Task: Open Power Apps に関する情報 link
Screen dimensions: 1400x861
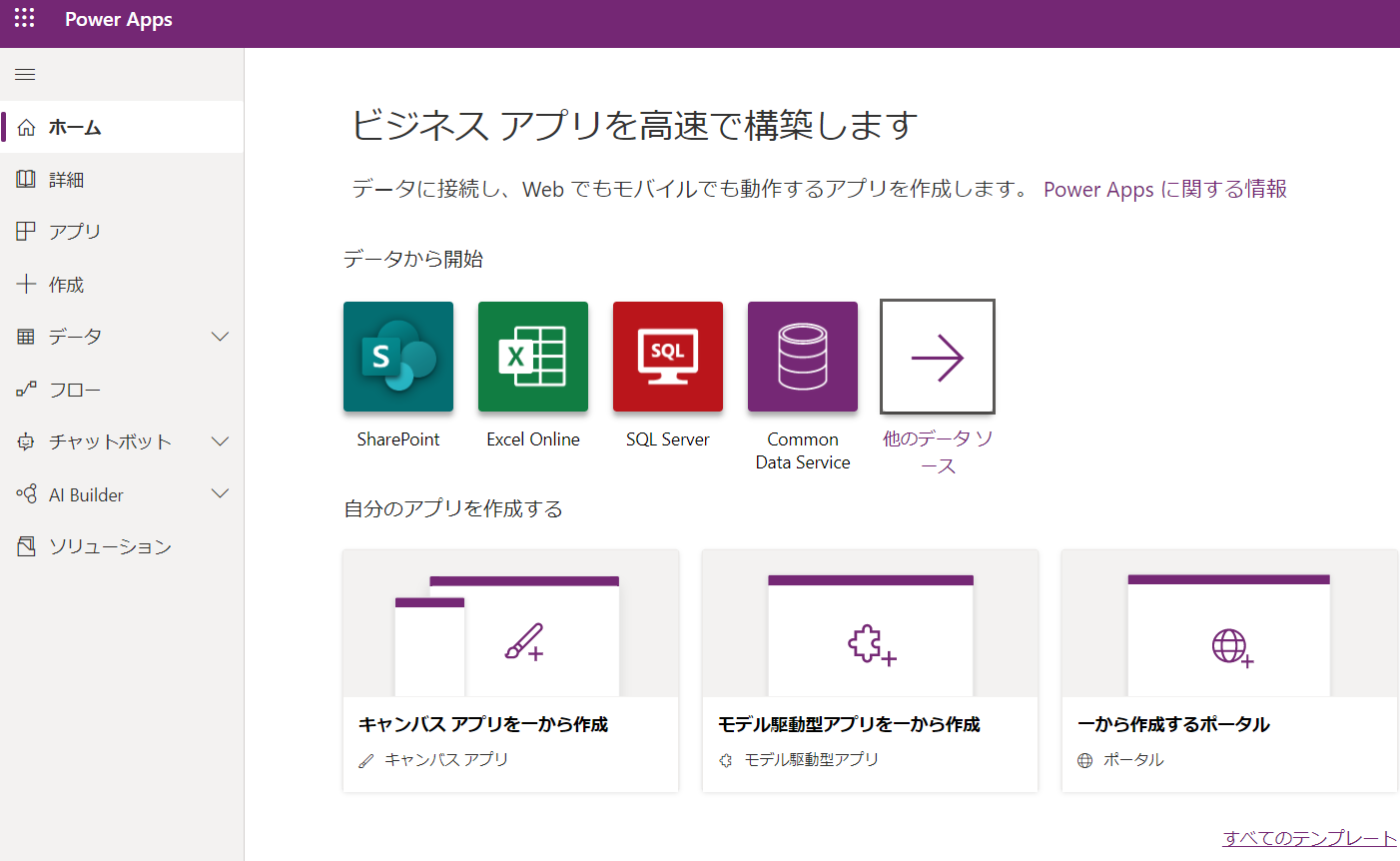Action: click(1165, 189)
